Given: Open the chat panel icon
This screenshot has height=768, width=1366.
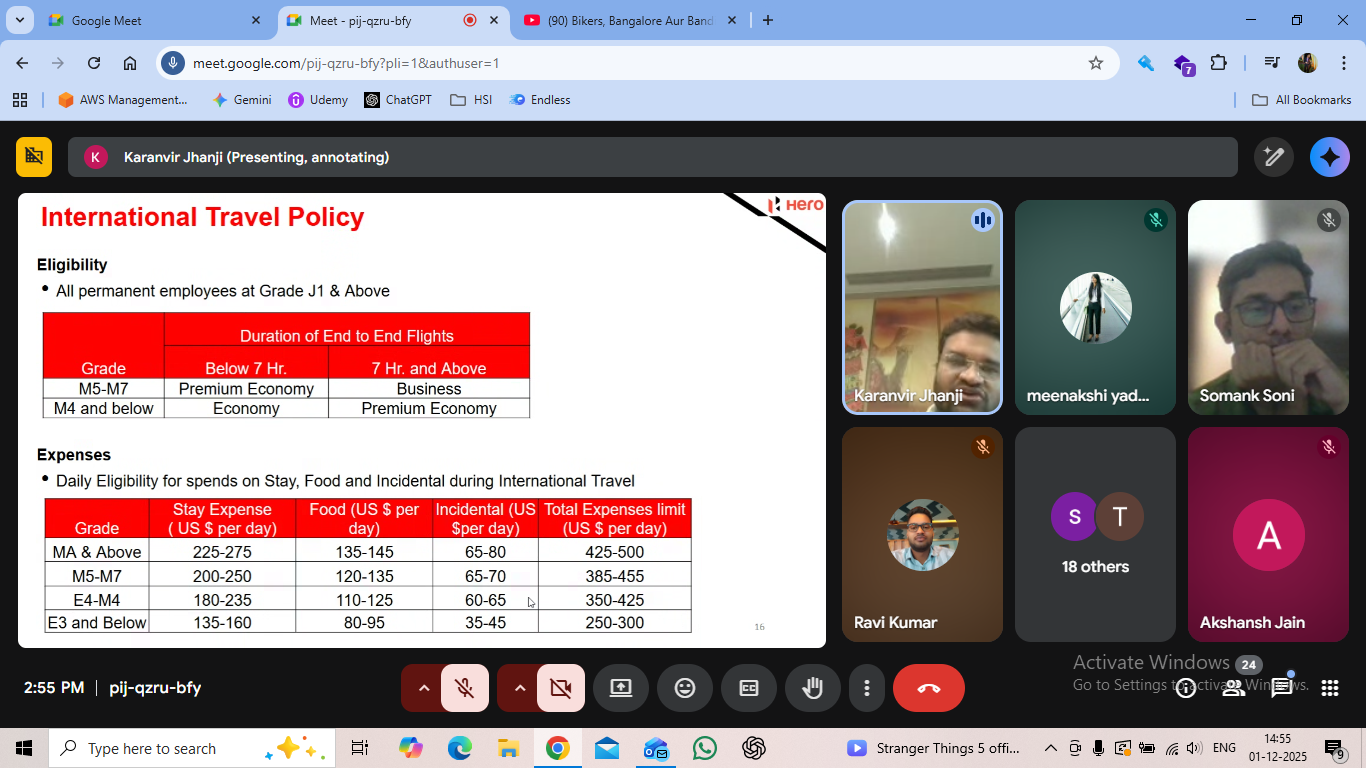Looking at the screenshot, I should [x=1282, y=688].
